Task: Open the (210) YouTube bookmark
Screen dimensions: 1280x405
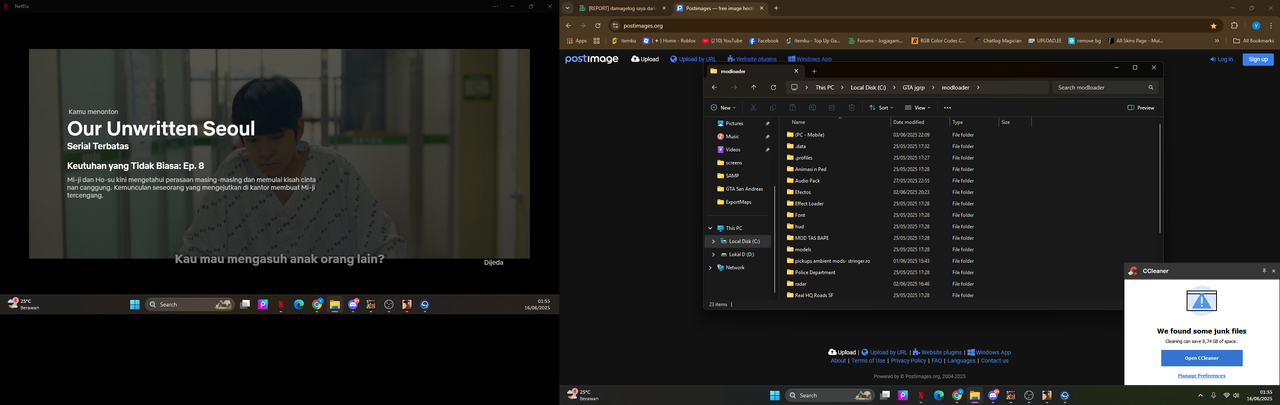Action: (722, 41)
